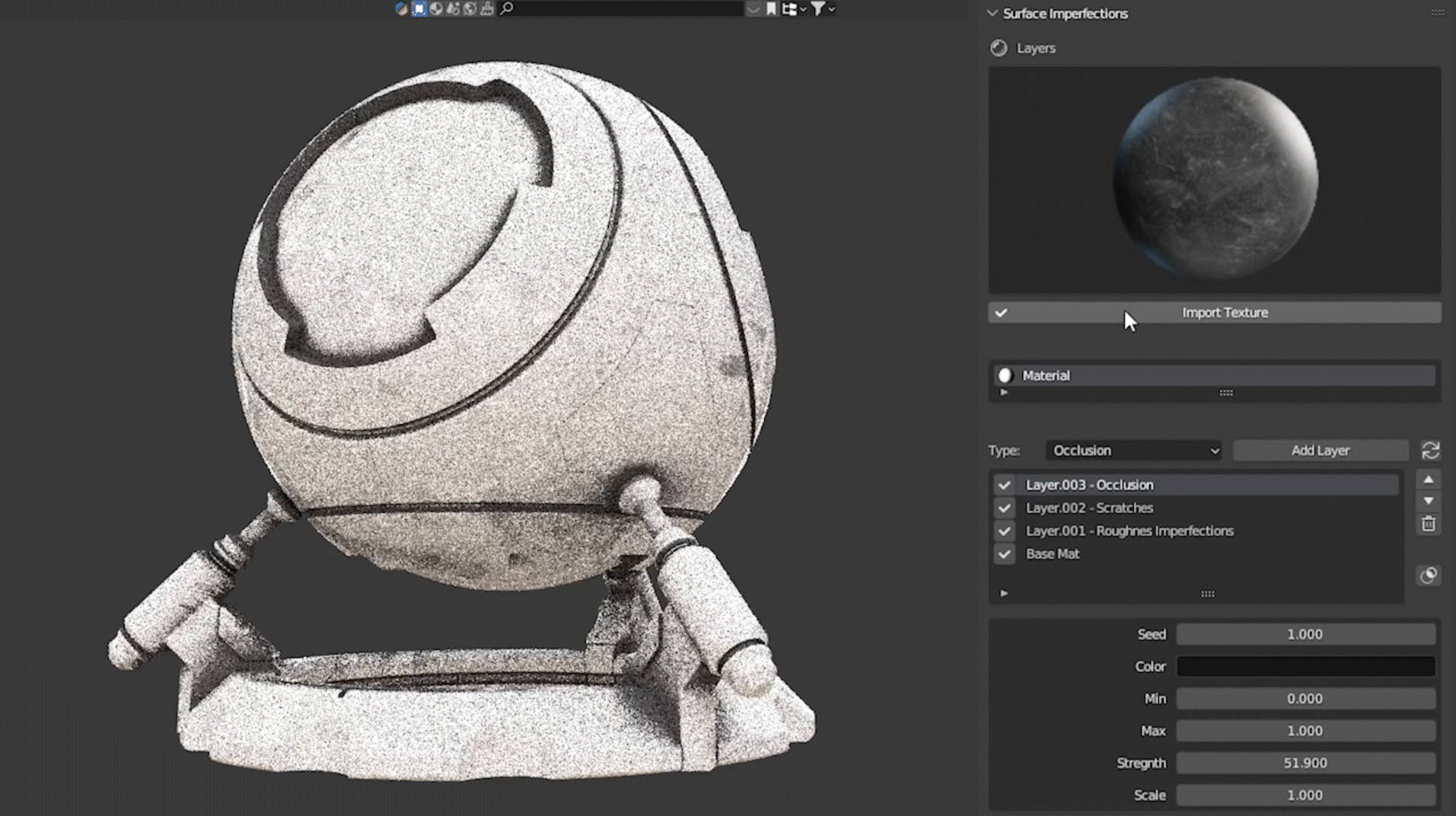1456x816 pixels.
Task: Refresh the layer list
Action: pyautogui.click(x=1429, y=450)
